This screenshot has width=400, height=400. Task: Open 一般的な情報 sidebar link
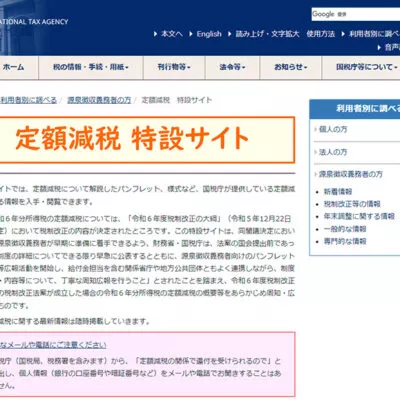point(345,229)
